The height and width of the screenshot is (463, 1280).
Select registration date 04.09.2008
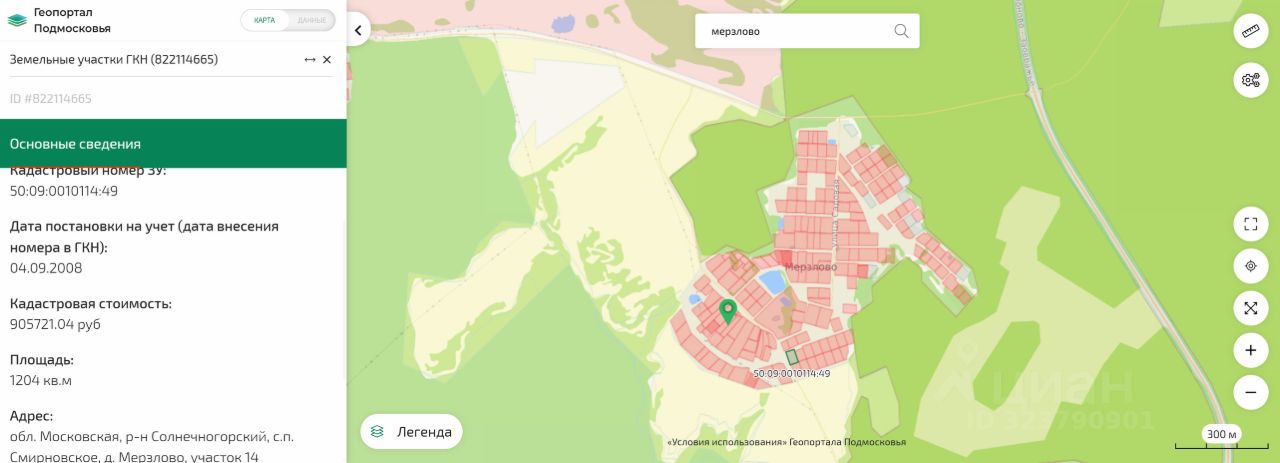click(46, 268)
